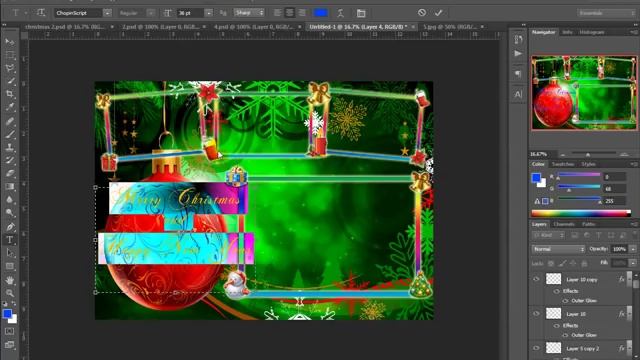
Task: Open the font style dropdown Regular
Action: 151,13
